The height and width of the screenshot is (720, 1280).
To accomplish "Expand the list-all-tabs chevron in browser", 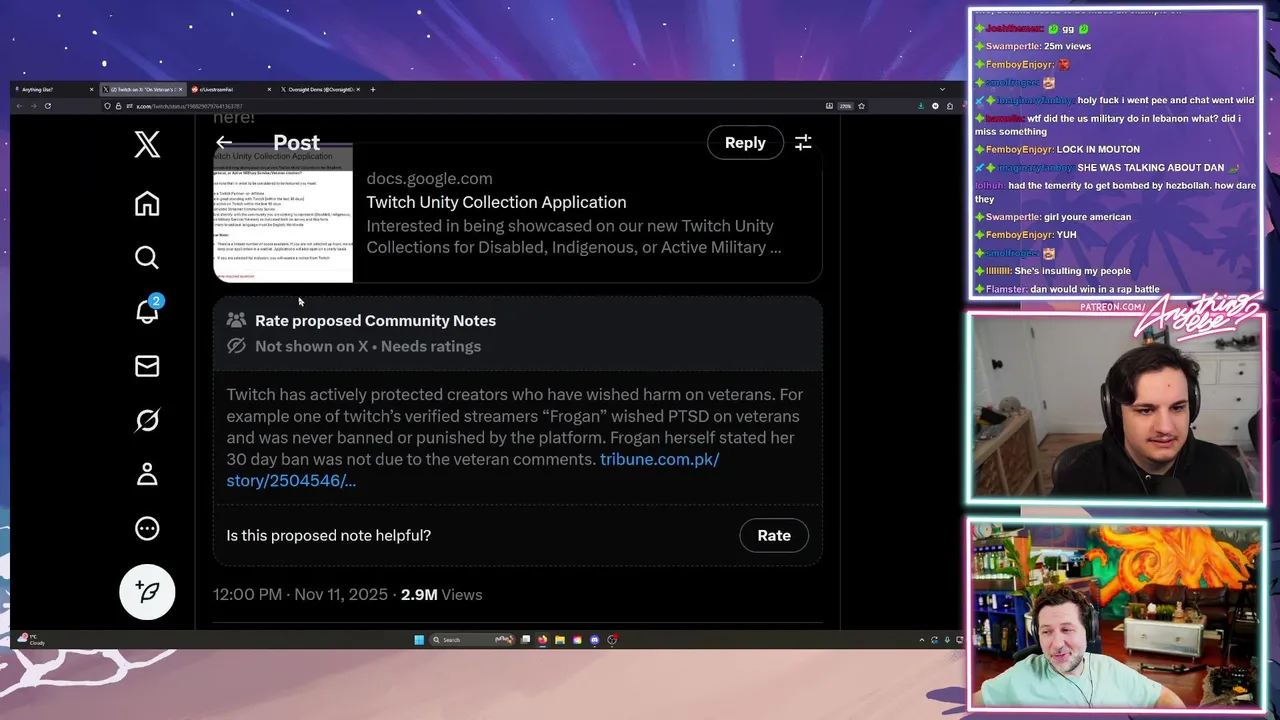I will (941, 89).
